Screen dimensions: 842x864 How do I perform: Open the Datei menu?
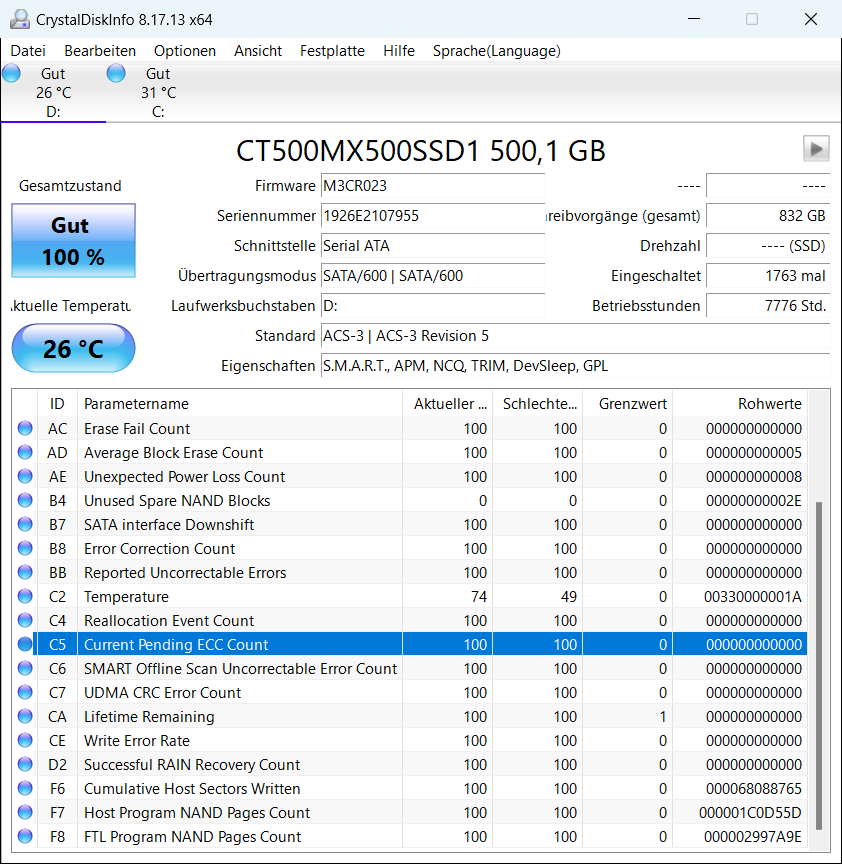click(28, 51)
